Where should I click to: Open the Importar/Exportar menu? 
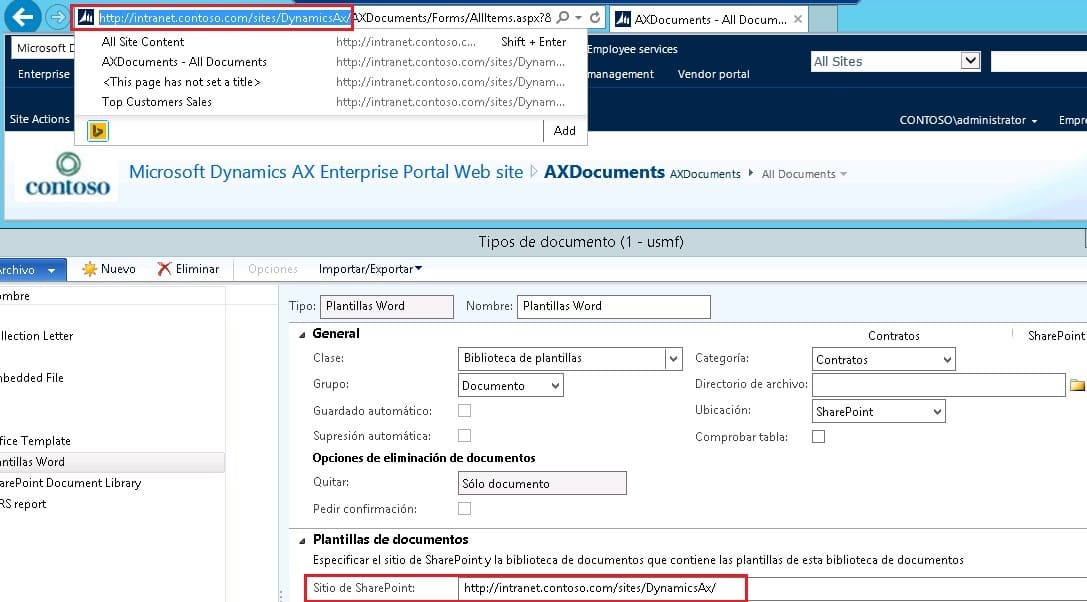pyautogui.click(x=370, y=269)
